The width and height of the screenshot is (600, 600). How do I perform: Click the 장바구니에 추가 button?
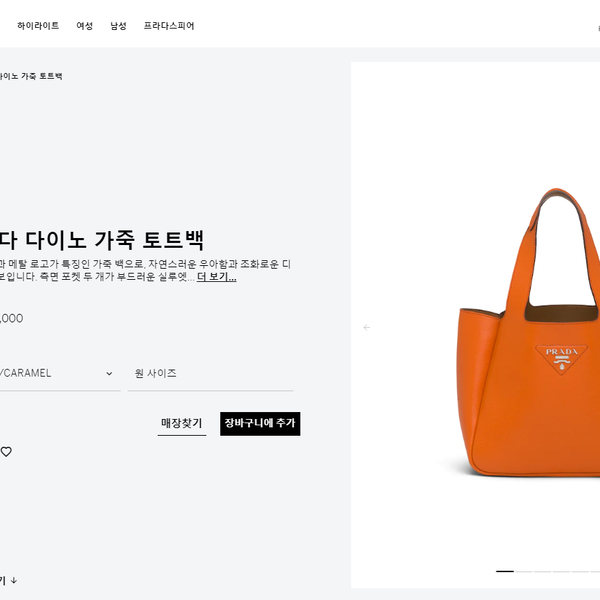(260, 424)
